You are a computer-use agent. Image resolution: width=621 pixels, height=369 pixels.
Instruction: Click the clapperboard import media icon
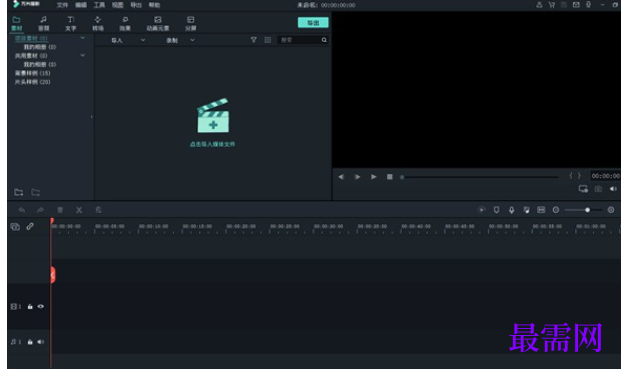(213, 116)
